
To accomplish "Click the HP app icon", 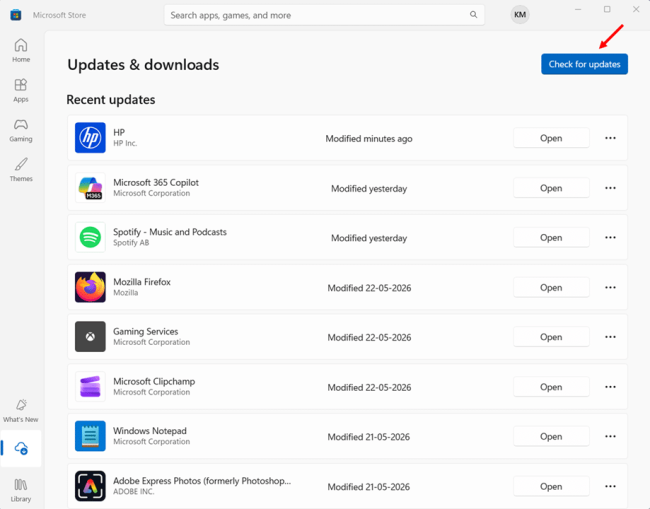I will click(90, 138).
